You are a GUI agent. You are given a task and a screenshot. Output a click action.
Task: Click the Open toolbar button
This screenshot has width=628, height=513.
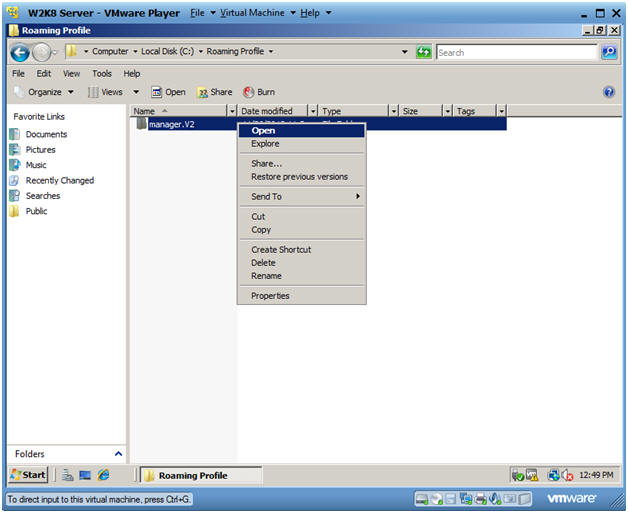tap(169, 92)
